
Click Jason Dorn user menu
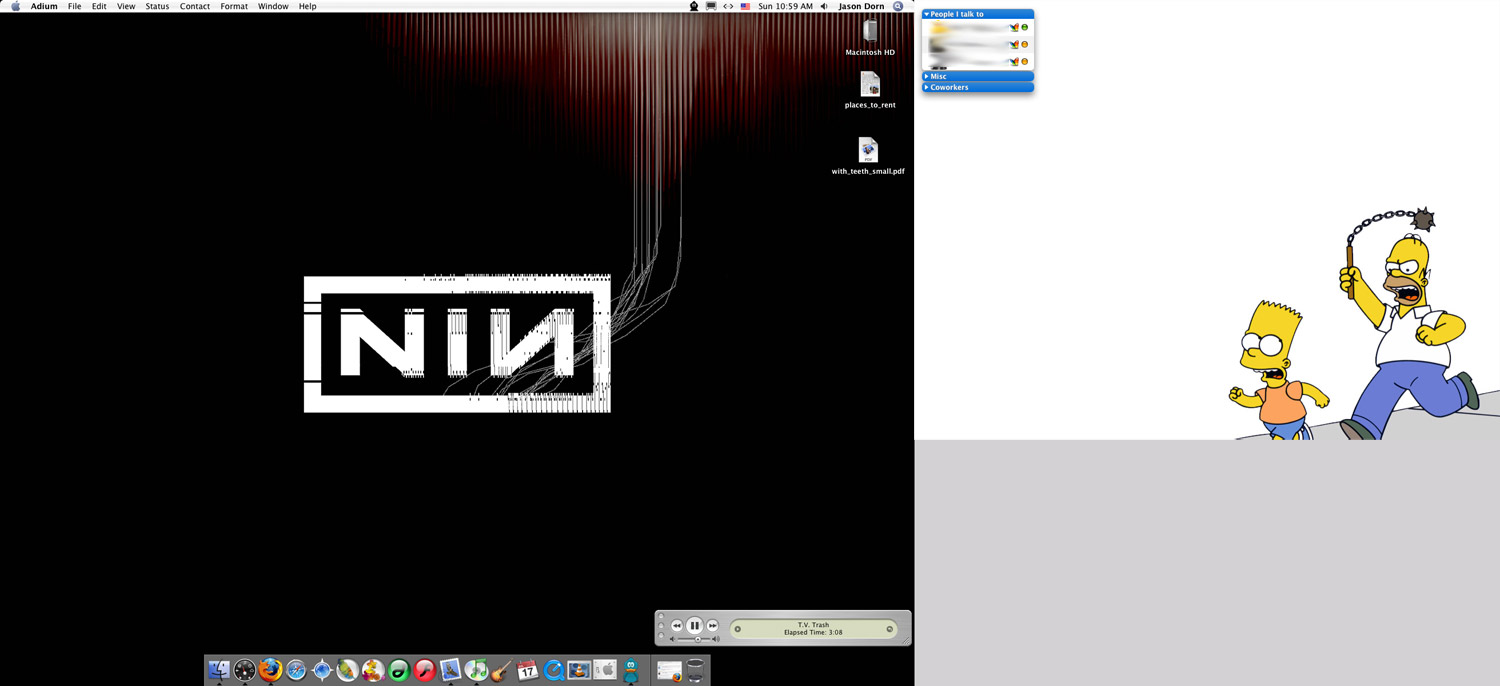pyautogui.click(x=861, y=6)
